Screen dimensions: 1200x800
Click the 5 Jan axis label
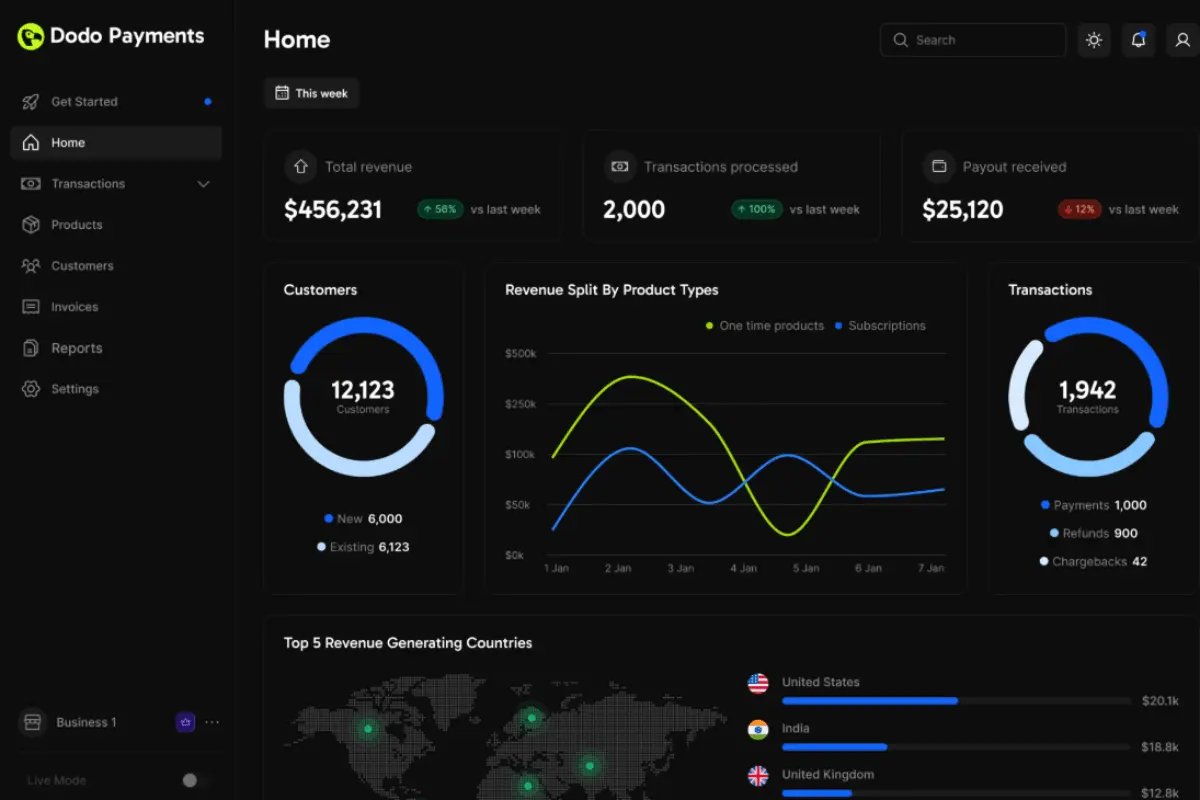(806, 568)
